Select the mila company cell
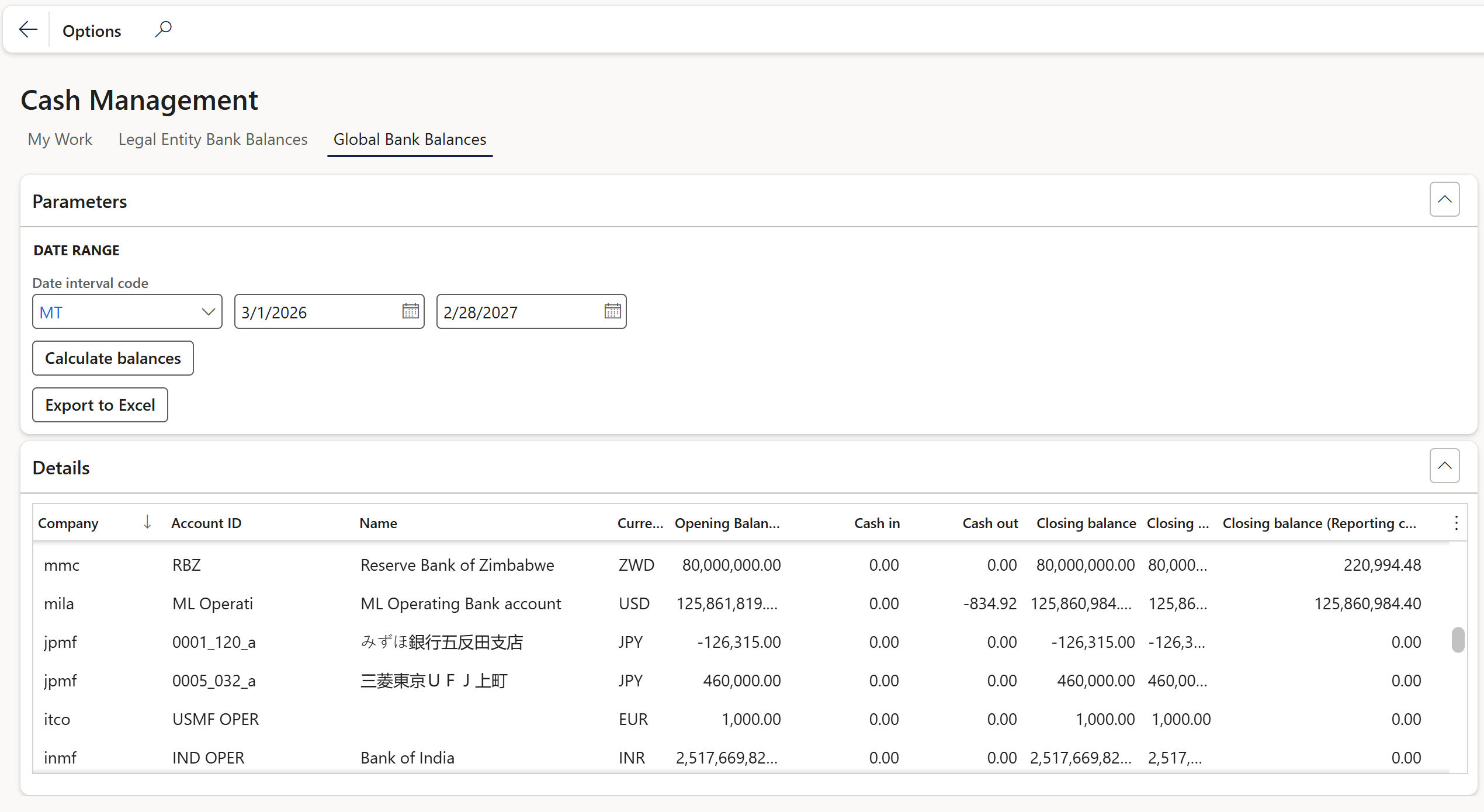Image resolution: width=1484 pixels, height=812 pixels. tap(59, 603)
